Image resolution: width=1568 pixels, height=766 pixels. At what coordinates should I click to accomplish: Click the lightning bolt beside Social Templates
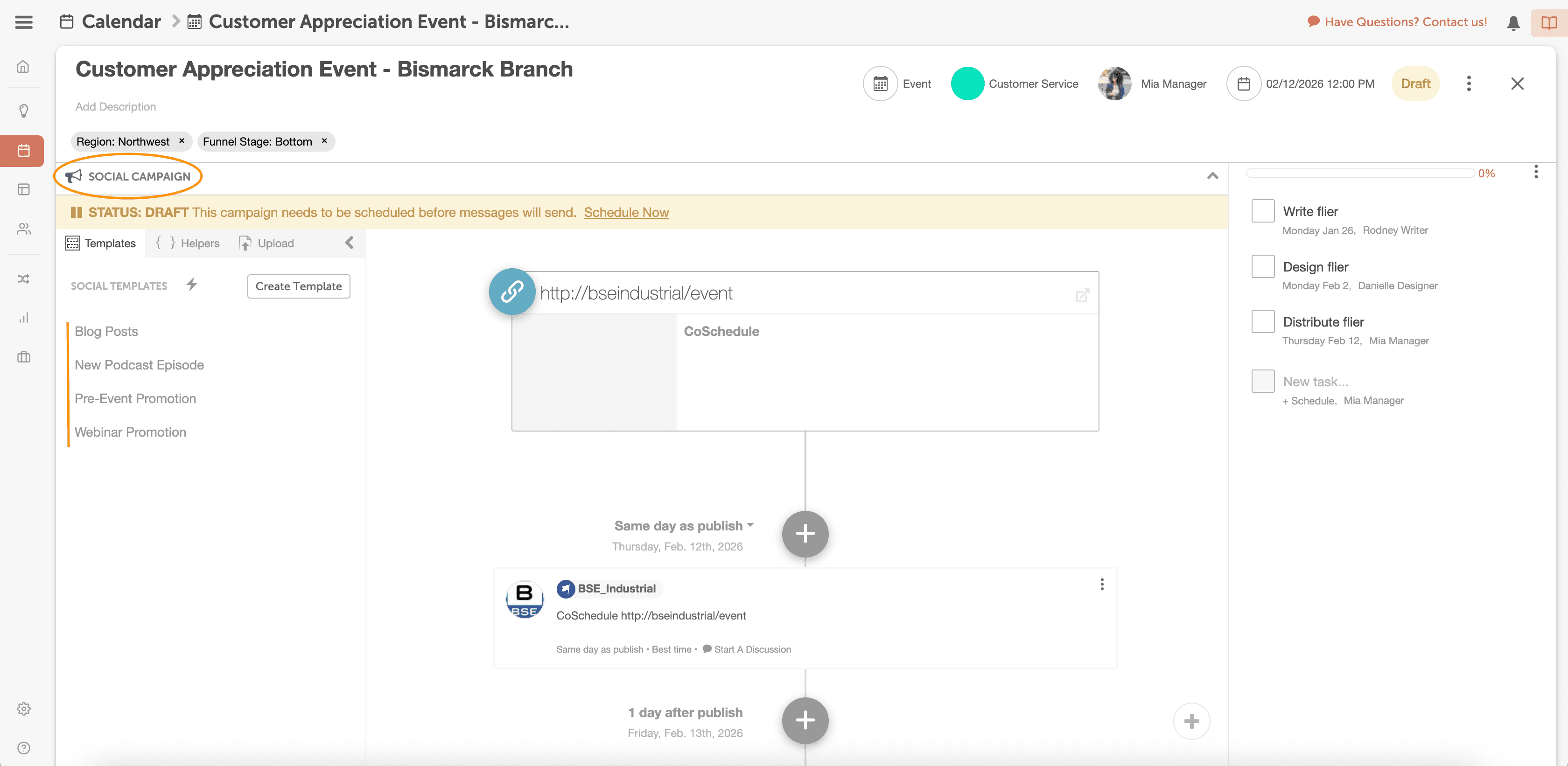coord(192,284)
